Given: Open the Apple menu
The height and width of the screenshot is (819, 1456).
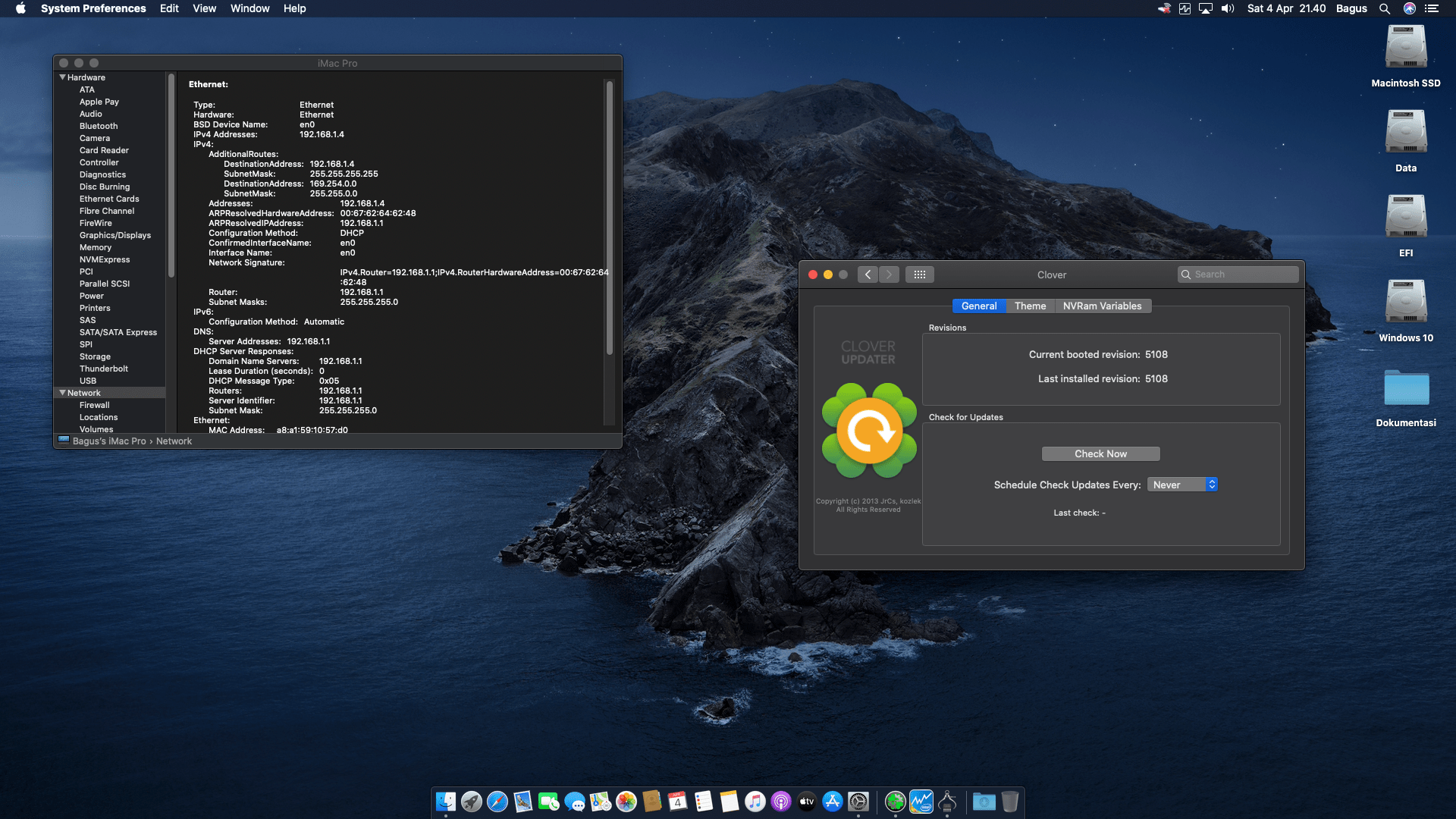Looking at the screenshot, I should 20,8.
